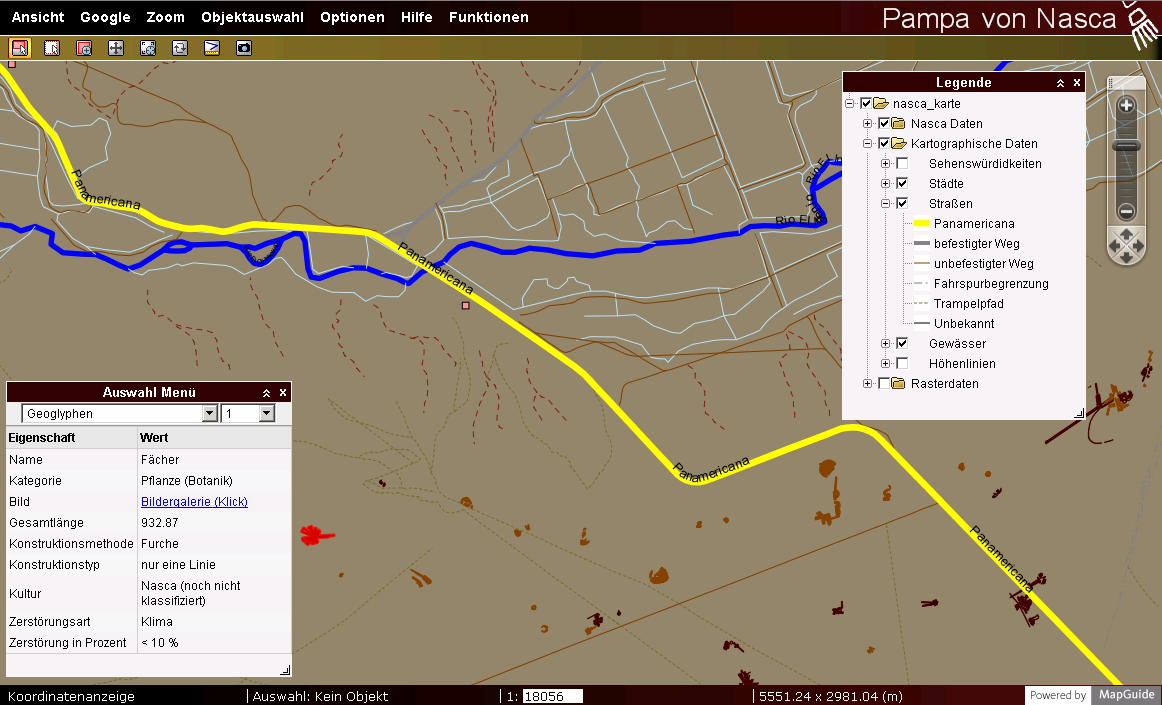Viewport: 1162px width, 705px height.
Task: Open the Funktionen menu
Action: coord(488,17)
